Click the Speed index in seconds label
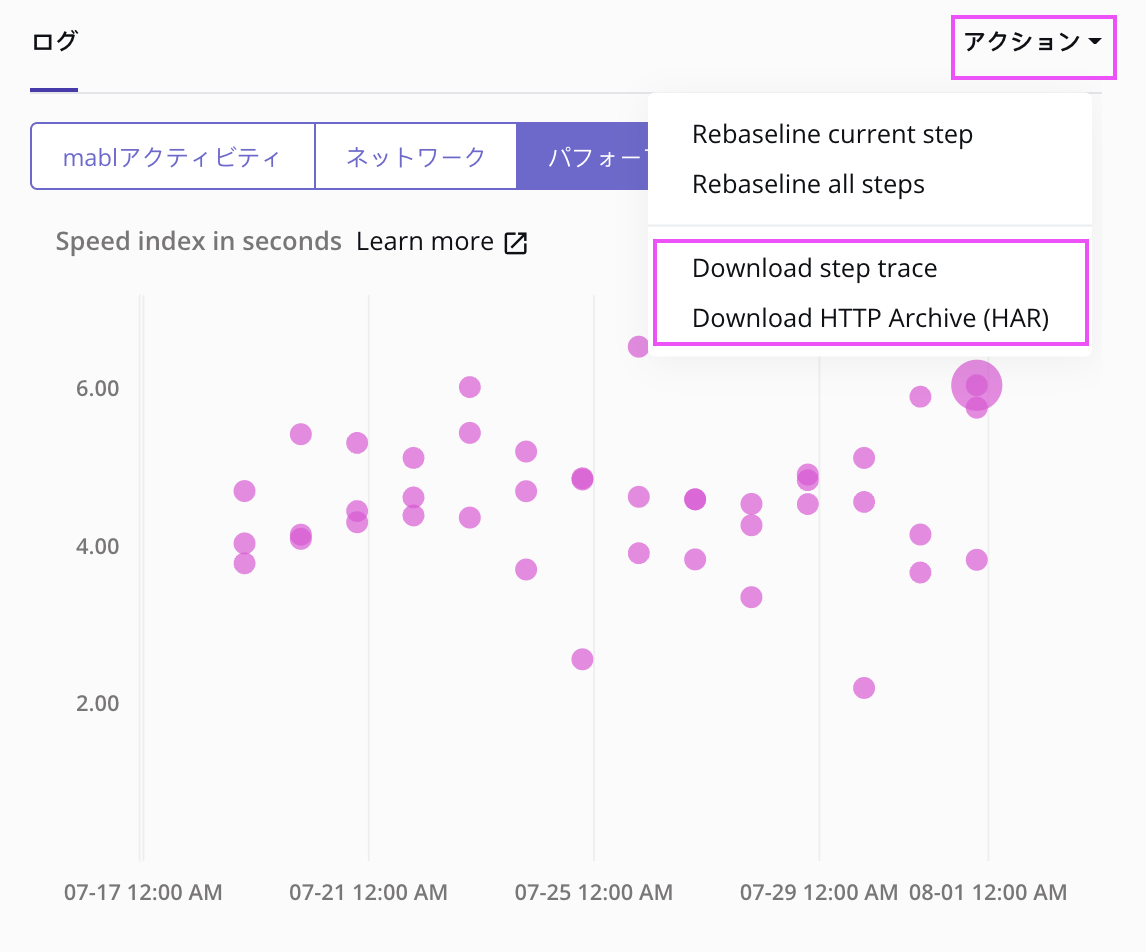 199,242
